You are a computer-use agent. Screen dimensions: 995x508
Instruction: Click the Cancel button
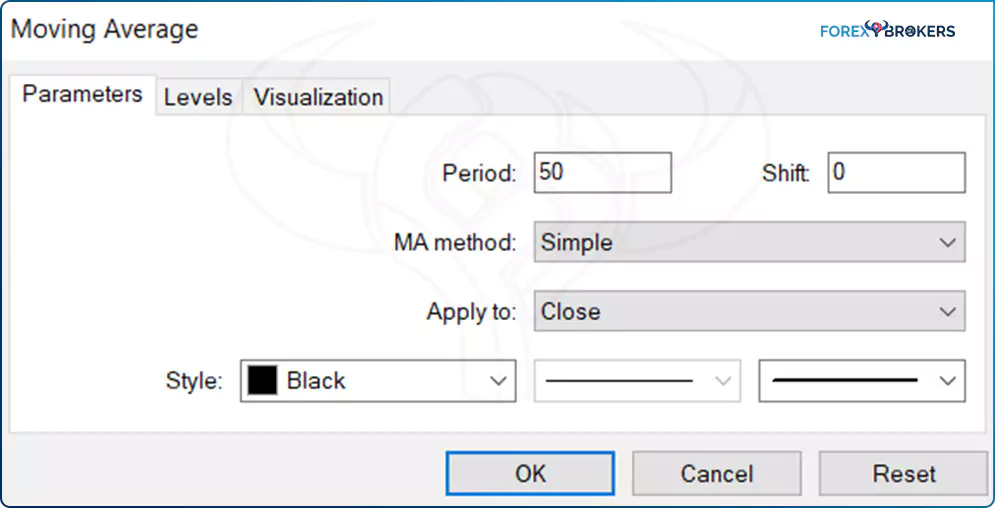tap(716, 473)
